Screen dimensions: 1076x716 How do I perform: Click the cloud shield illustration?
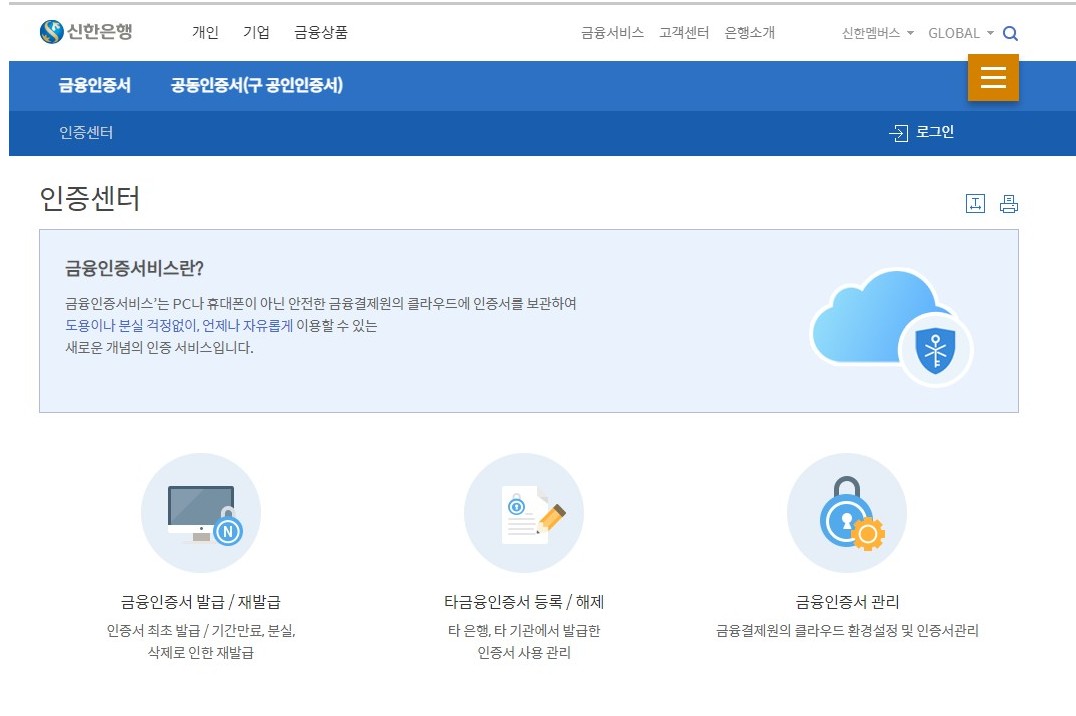pyautogui.click(x=892, y=326)
